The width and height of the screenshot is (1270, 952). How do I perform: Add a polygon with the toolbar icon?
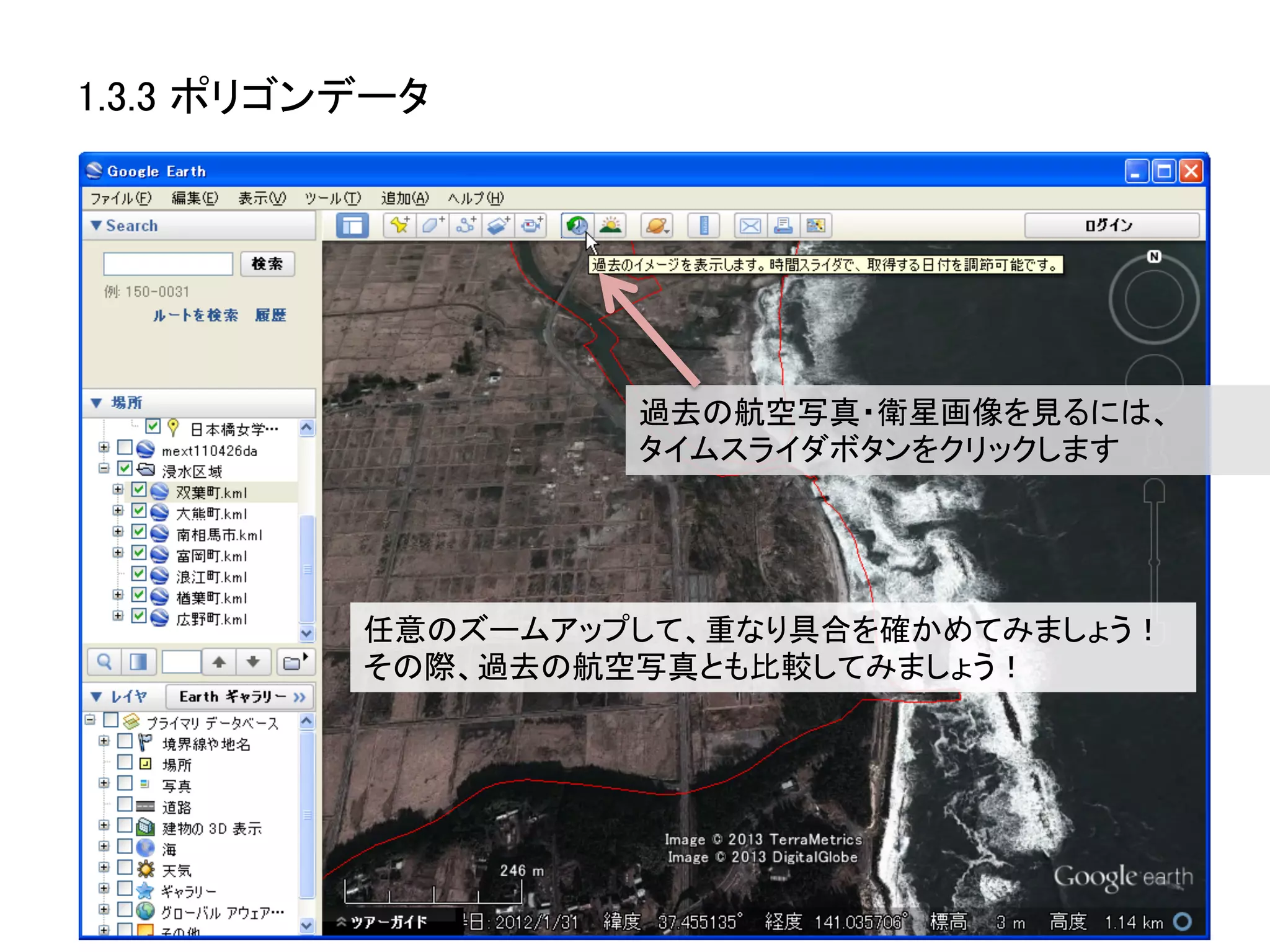432,226
